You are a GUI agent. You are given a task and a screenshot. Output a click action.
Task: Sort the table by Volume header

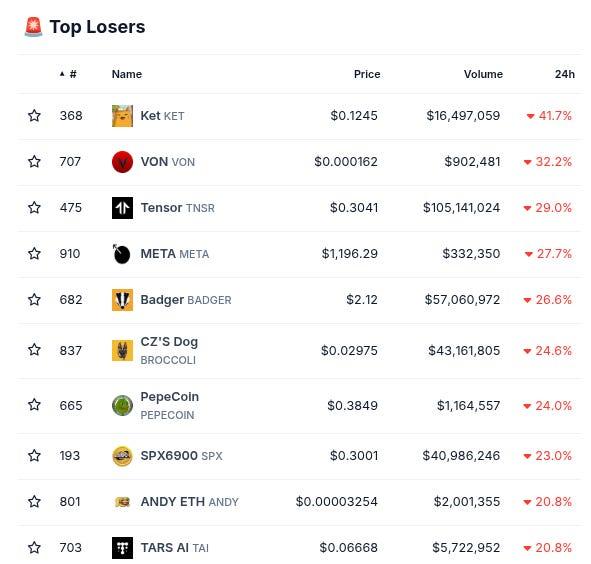click(x=483, y=74)
